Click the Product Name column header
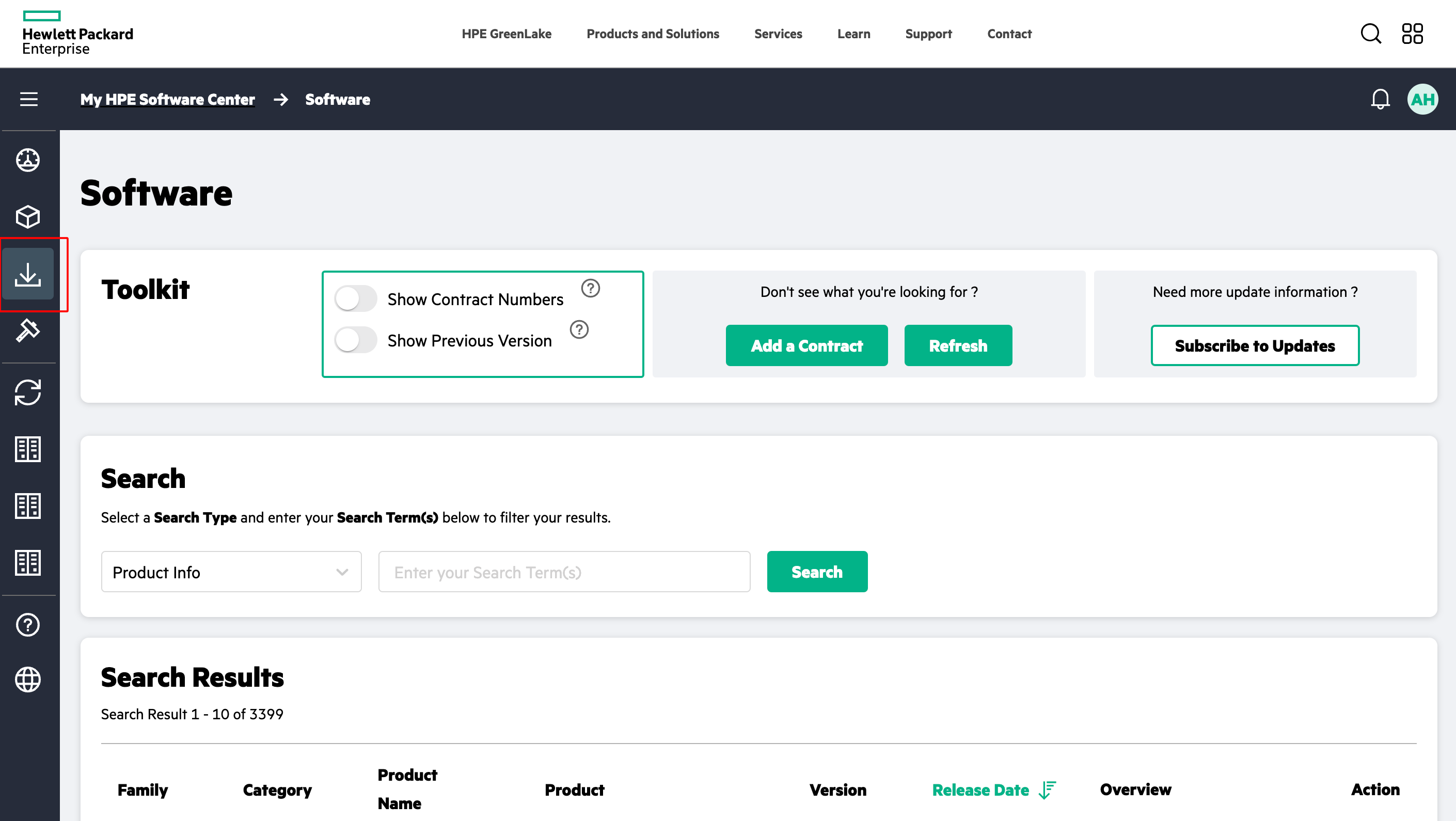The width and height of the screenshot is (1456, 821). click(407, 790)
